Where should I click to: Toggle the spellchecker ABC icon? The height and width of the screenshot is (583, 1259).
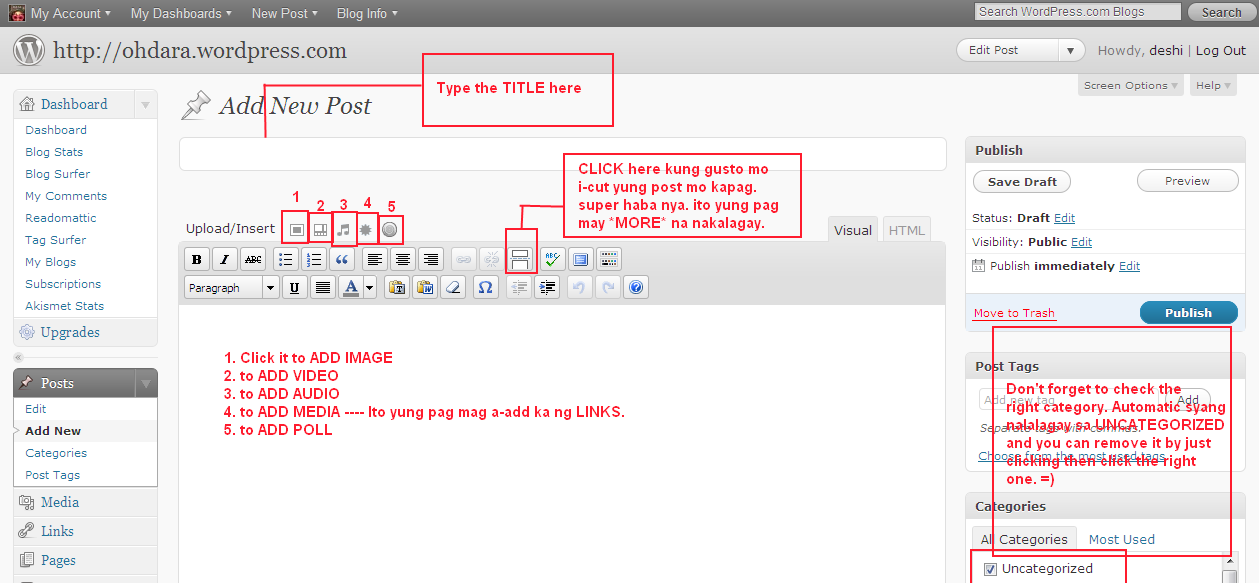click(x=551, y=260)
